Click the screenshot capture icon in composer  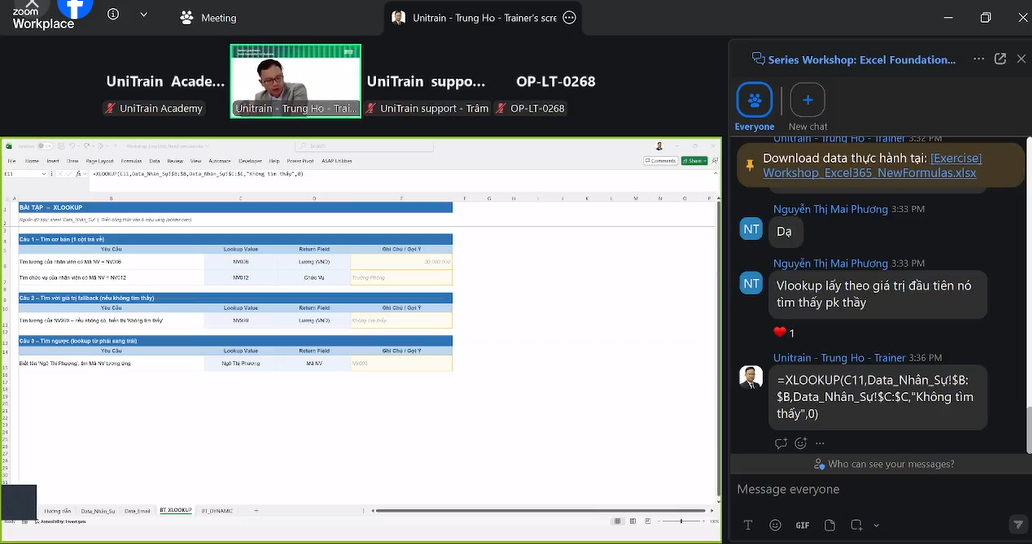[856, 525]
